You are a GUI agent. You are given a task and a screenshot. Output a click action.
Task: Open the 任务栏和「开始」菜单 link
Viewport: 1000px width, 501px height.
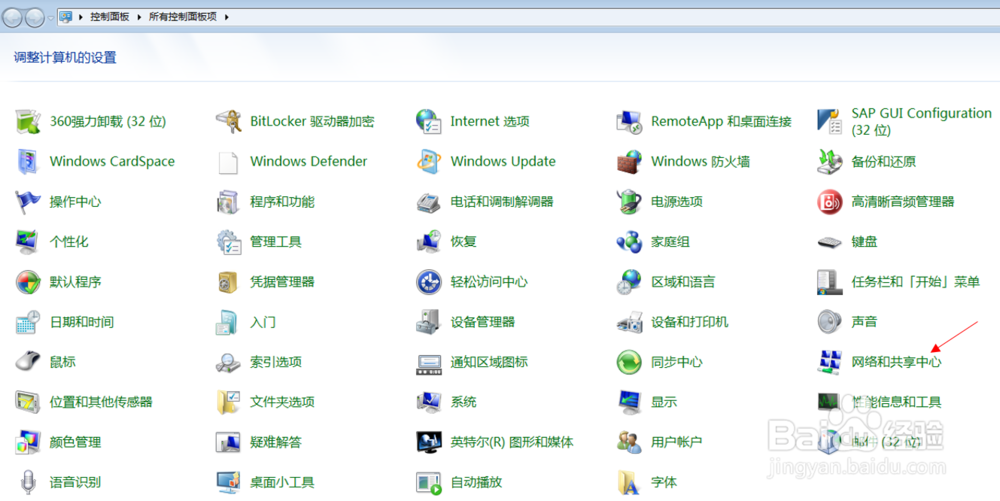coord(915,282)
